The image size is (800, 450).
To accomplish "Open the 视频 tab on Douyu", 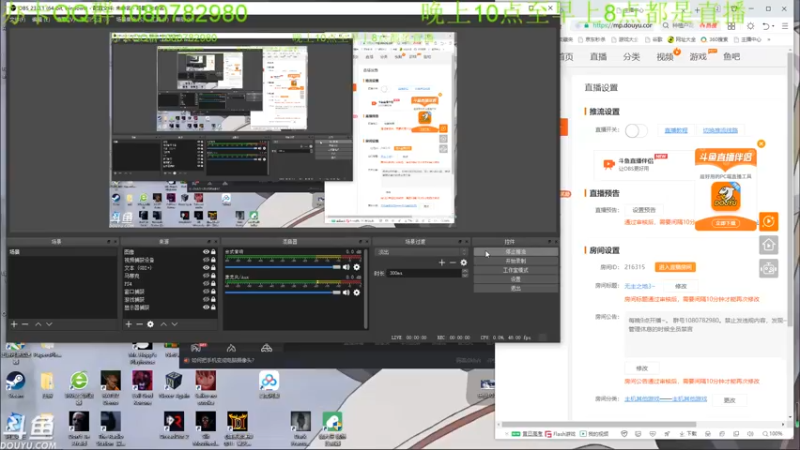I will click(665, 57).
